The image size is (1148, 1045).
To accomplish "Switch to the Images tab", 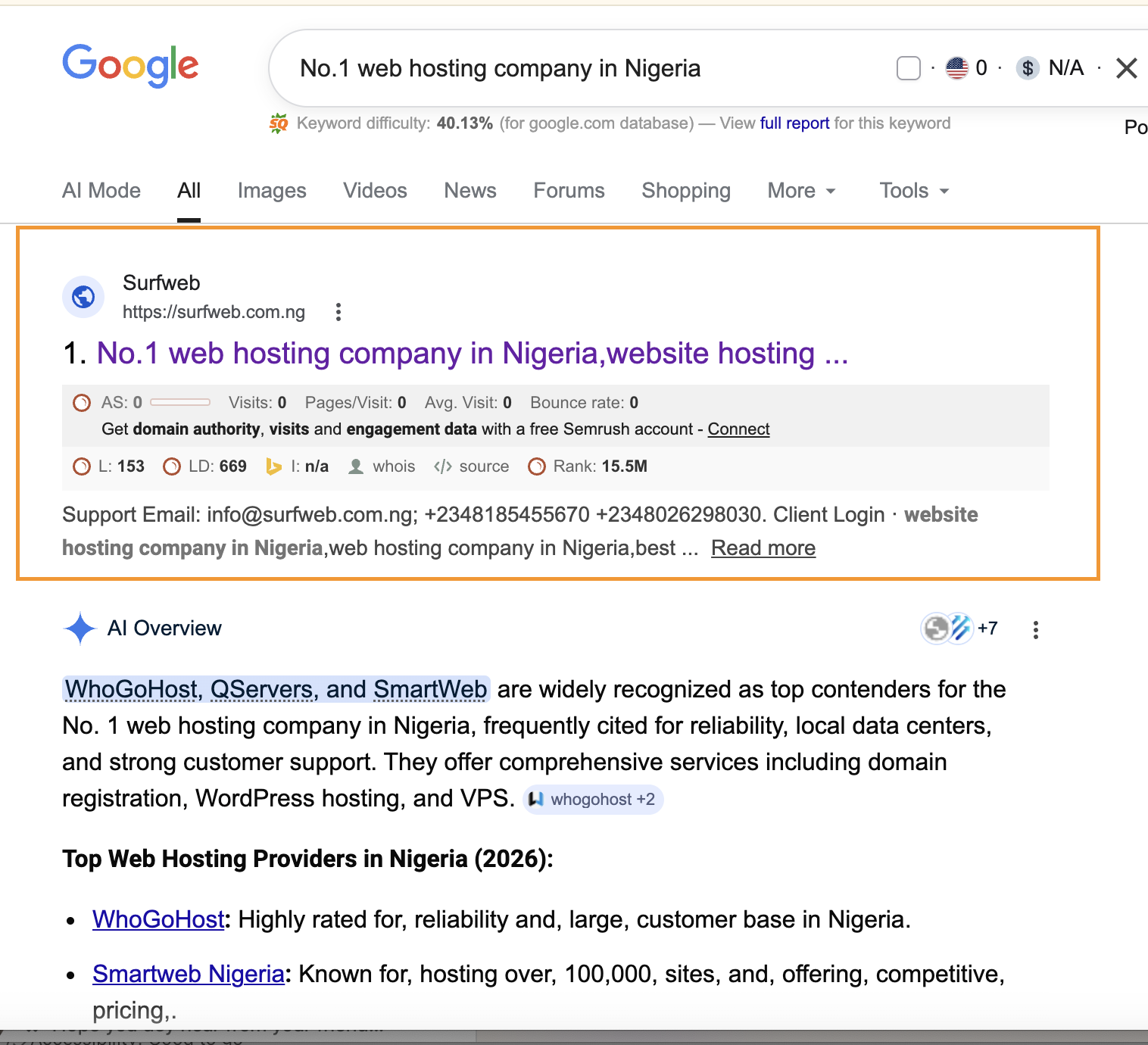I will (x=272, y=191).
